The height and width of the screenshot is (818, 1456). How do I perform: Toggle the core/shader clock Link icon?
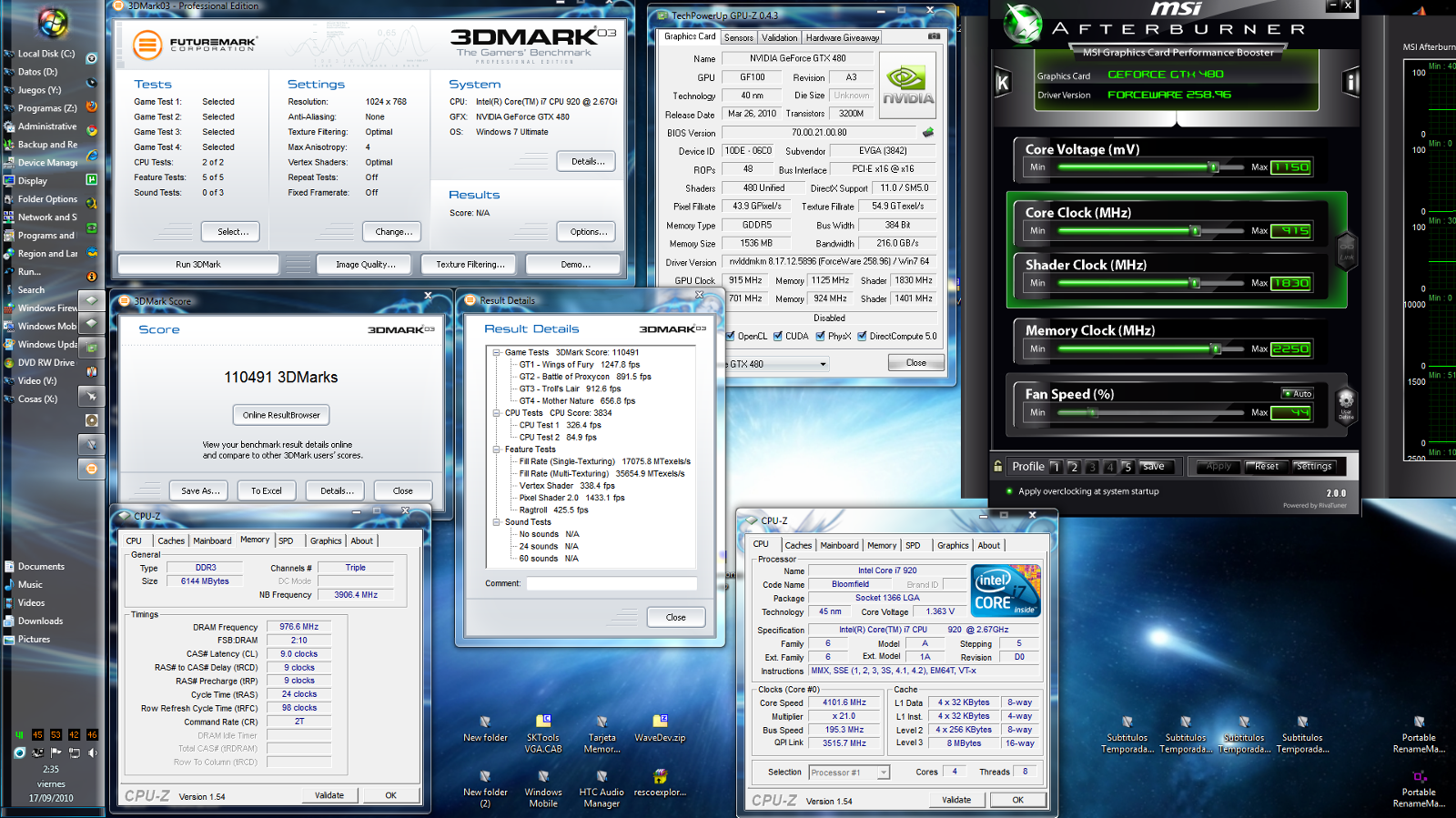1346,249
